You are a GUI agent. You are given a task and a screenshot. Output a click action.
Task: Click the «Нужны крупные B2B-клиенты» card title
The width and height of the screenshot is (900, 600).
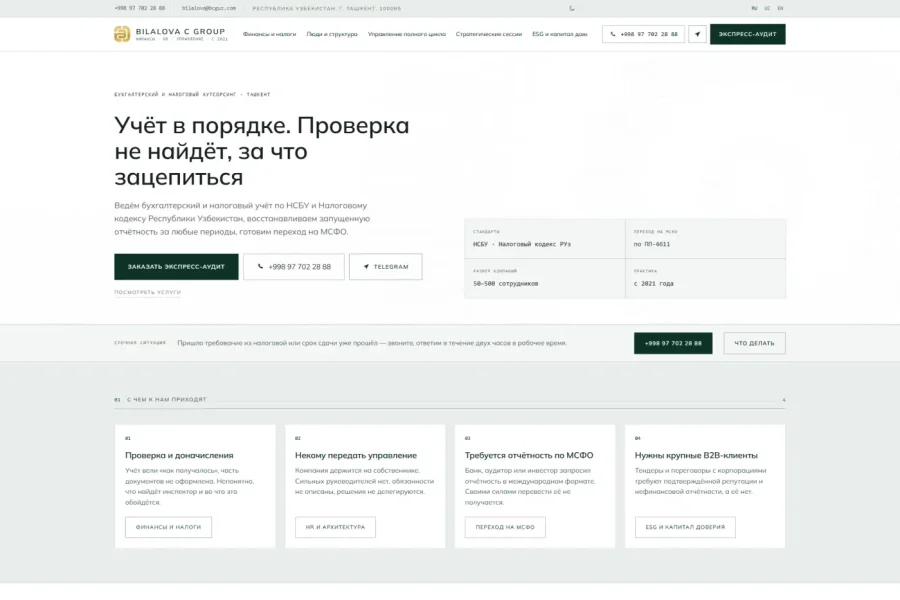[696, 455]
